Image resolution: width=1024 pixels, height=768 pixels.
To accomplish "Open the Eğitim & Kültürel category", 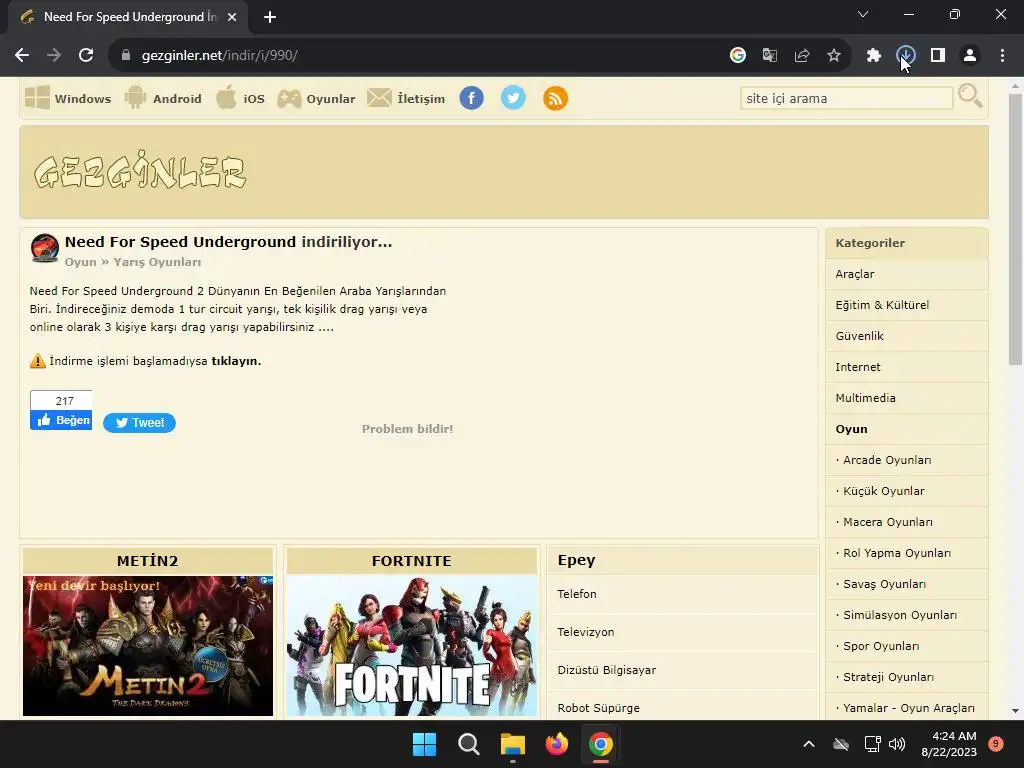I will click(x=906, y=305).
